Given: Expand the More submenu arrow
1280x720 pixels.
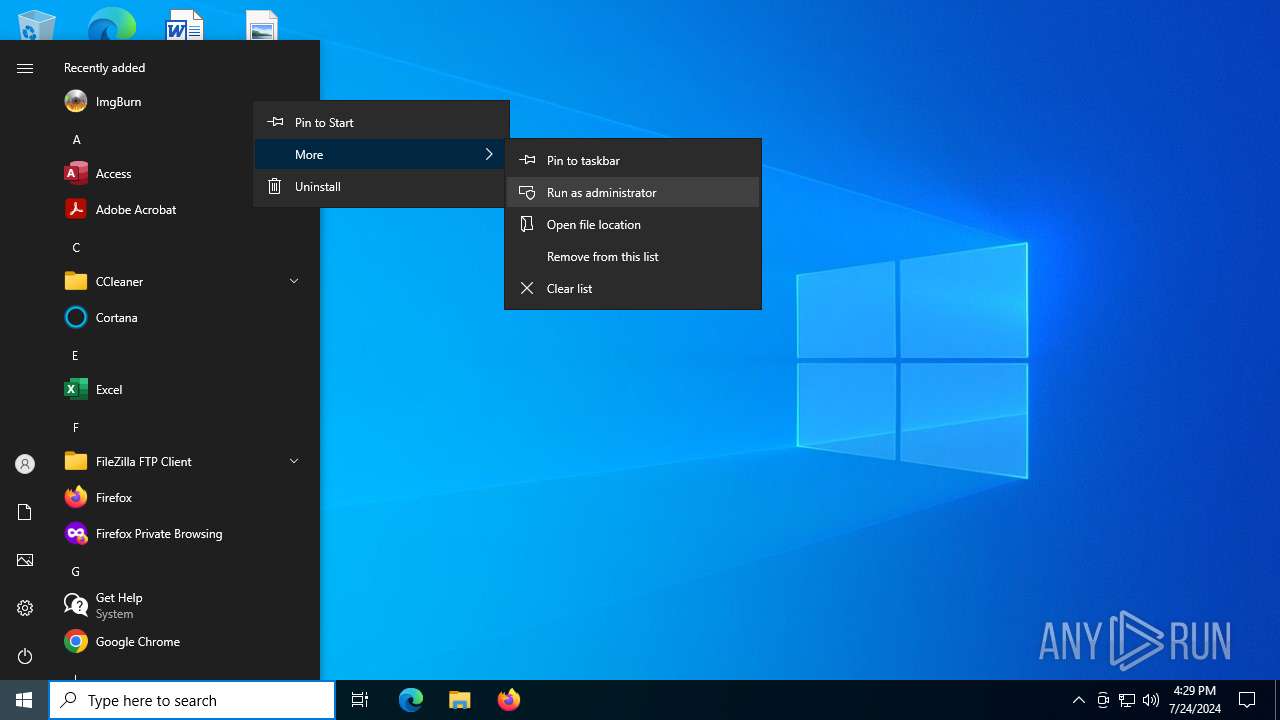Looking at the screenshot, I should pyautogui.click(x=489, y=154).
